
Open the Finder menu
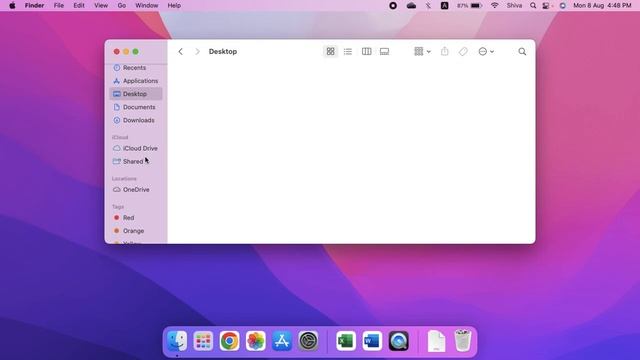coord(34,6)
